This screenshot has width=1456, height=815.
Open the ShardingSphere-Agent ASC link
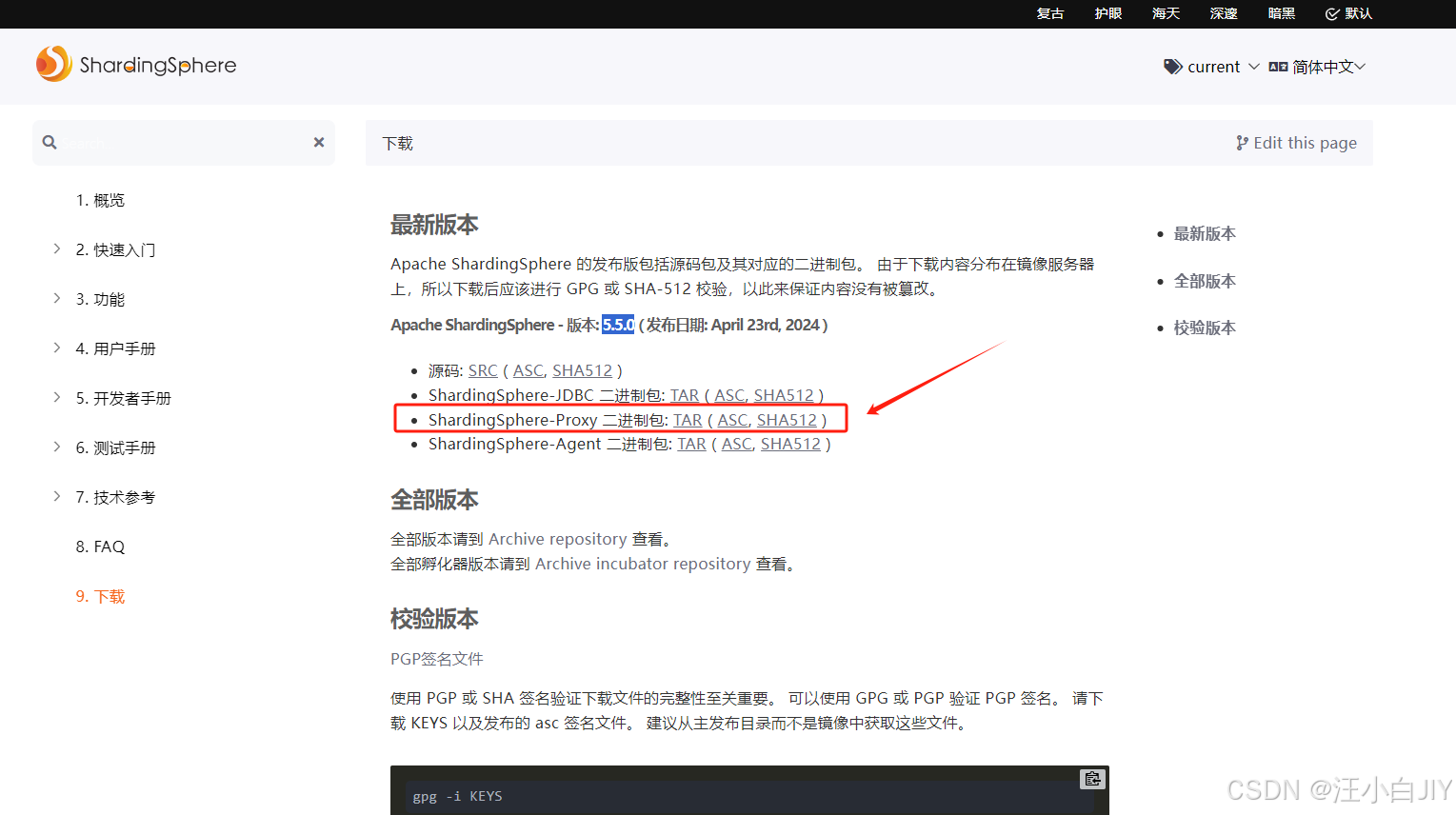pyautogui.click(x=737, y=444)
